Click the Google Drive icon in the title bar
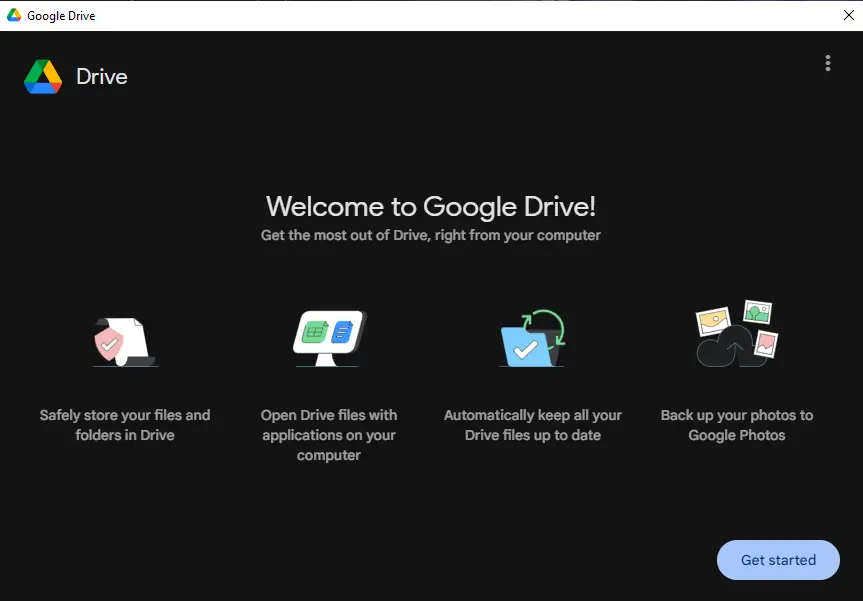 tap(12, 14)
